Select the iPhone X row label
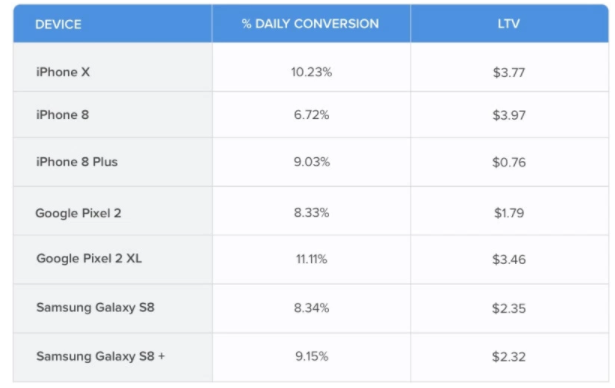 pyautogui.click(x=63, y=72)
